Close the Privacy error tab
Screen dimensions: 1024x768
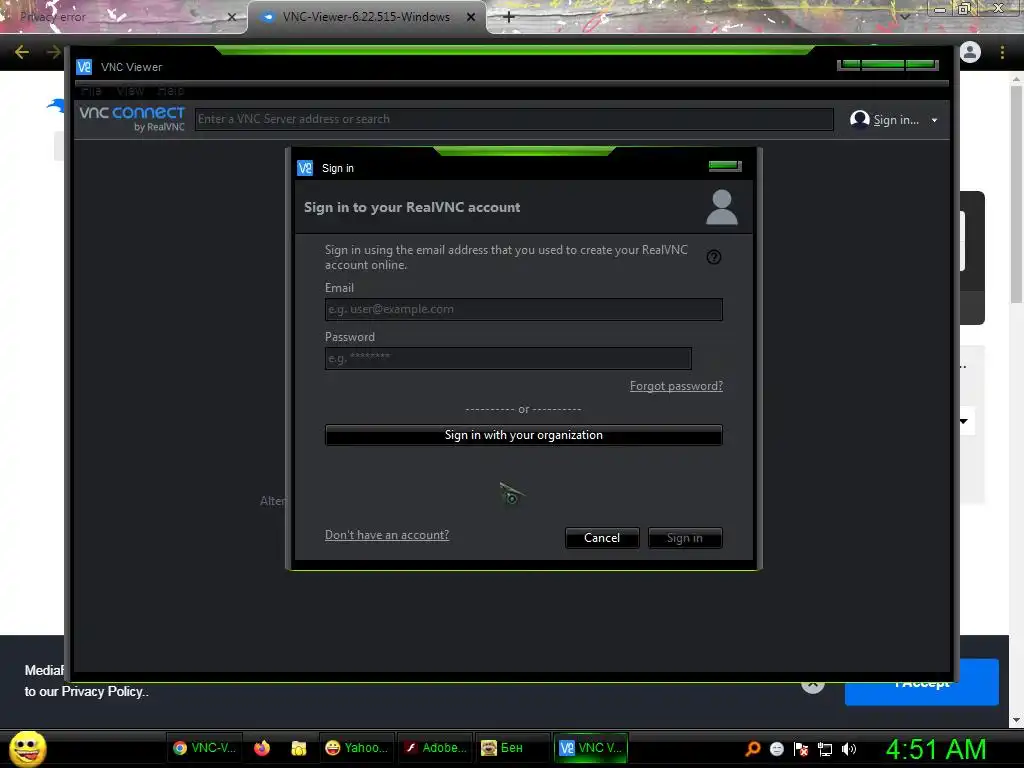click(232, 17)
